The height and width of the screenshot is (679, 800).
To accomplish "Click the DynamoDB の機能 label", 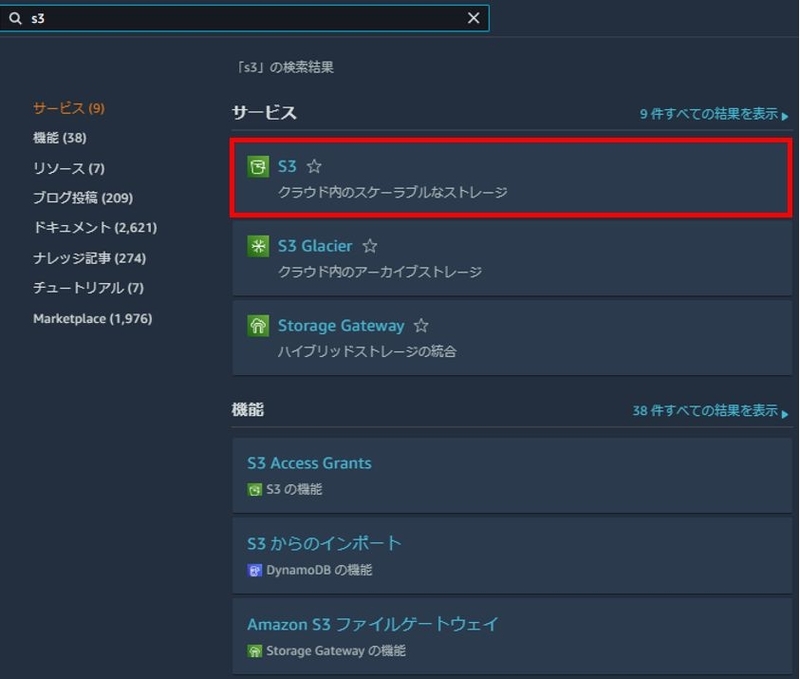I will pyautogui.click(x=319, y=570).
